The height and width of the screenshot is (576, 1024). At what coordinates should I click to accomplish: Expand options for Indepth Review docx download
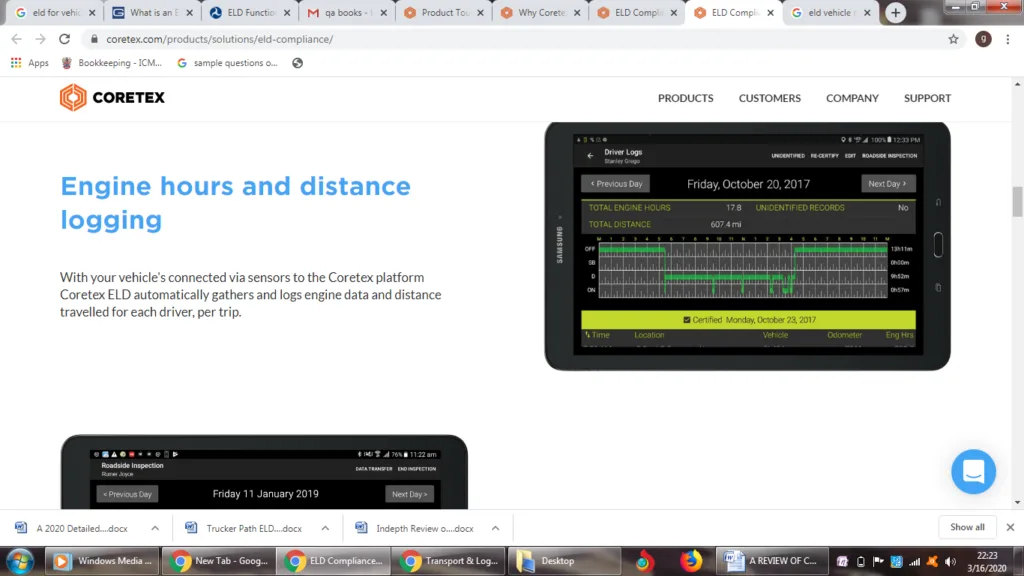496,528
